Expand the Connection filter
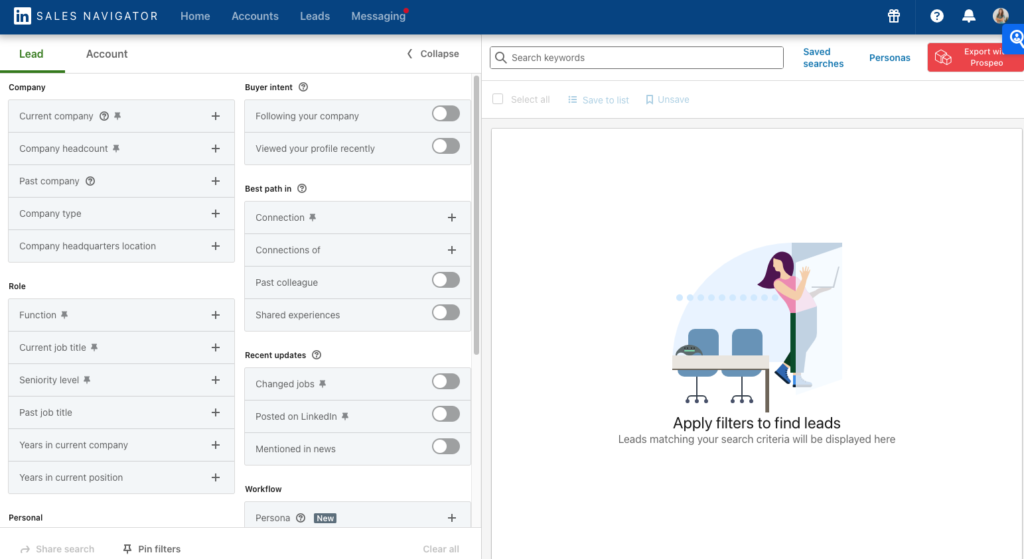 (451, 218)
